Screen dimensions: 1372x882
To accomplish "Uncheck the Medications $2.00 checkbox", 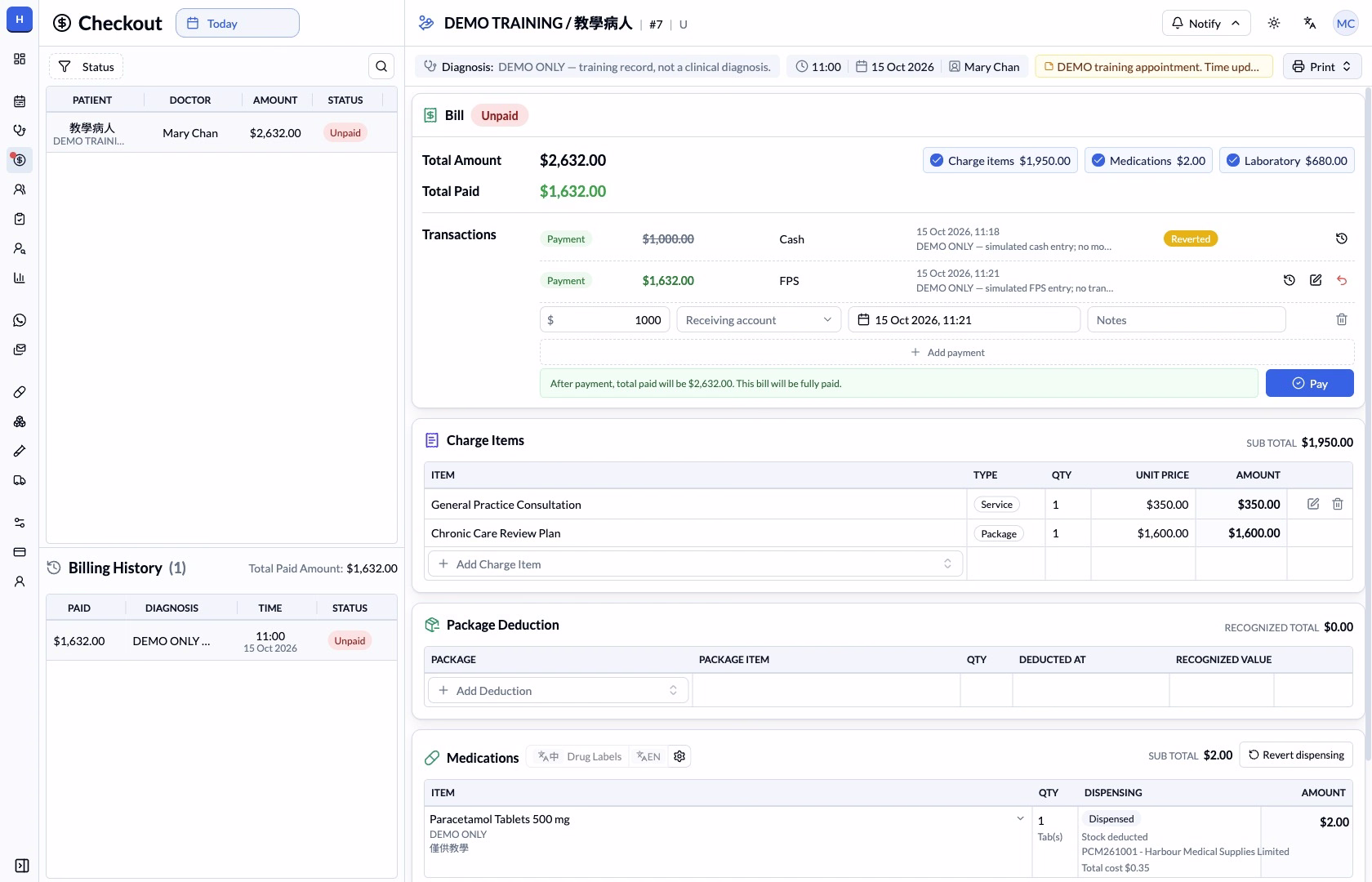I will 1098,160.
